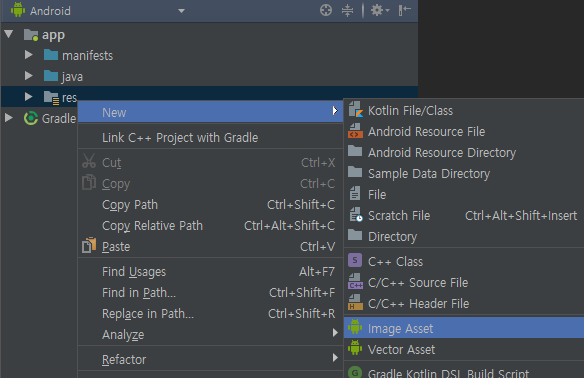The height and width of the screenshot is (378, 584).
Task: Select the res folder in tree
Action: 69,97
